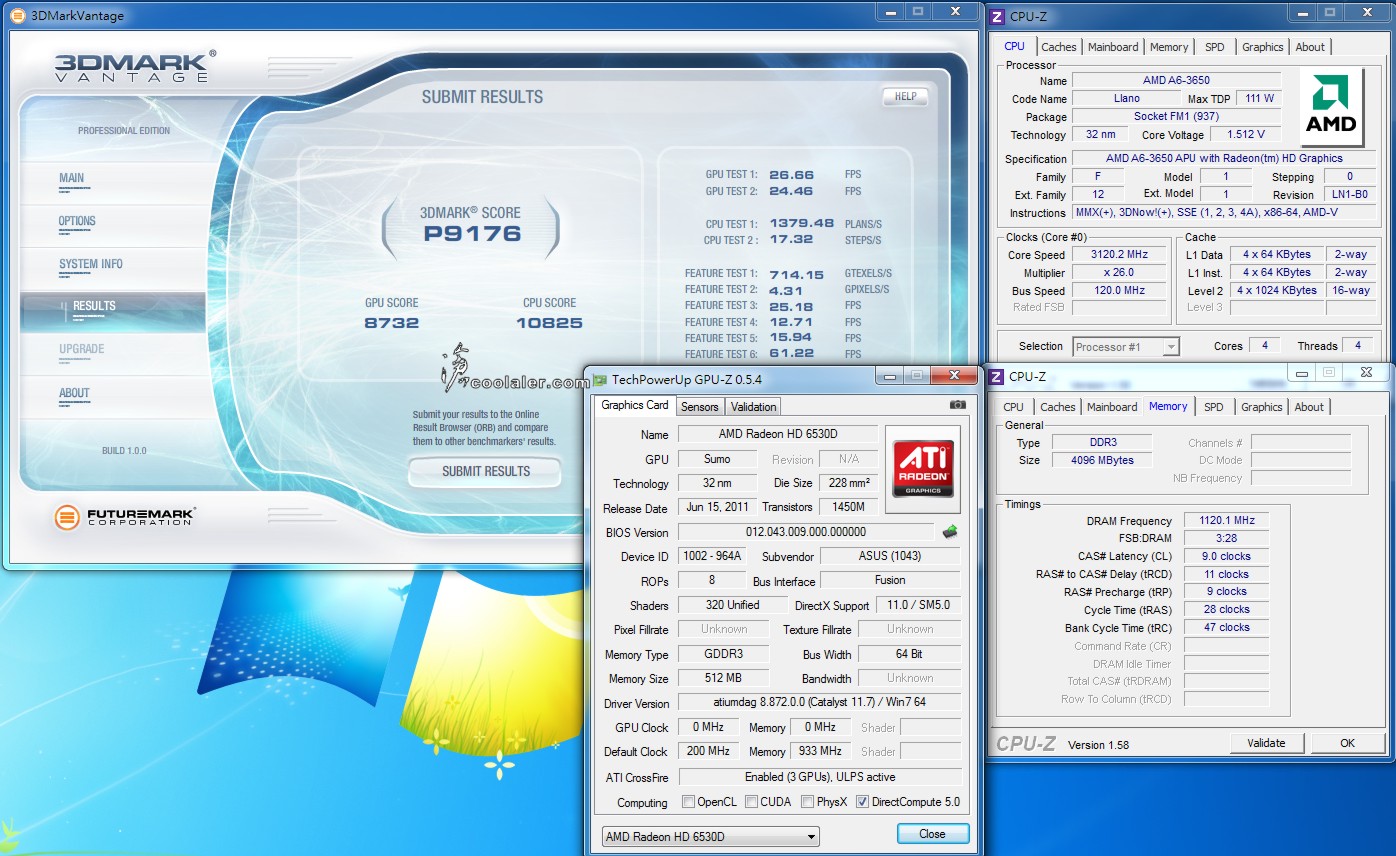Image resolution: width=1396 pixels, height=856 pixels.
Task: Click the Memory Size 4096 MBytes value
Action: [1100, 460]
